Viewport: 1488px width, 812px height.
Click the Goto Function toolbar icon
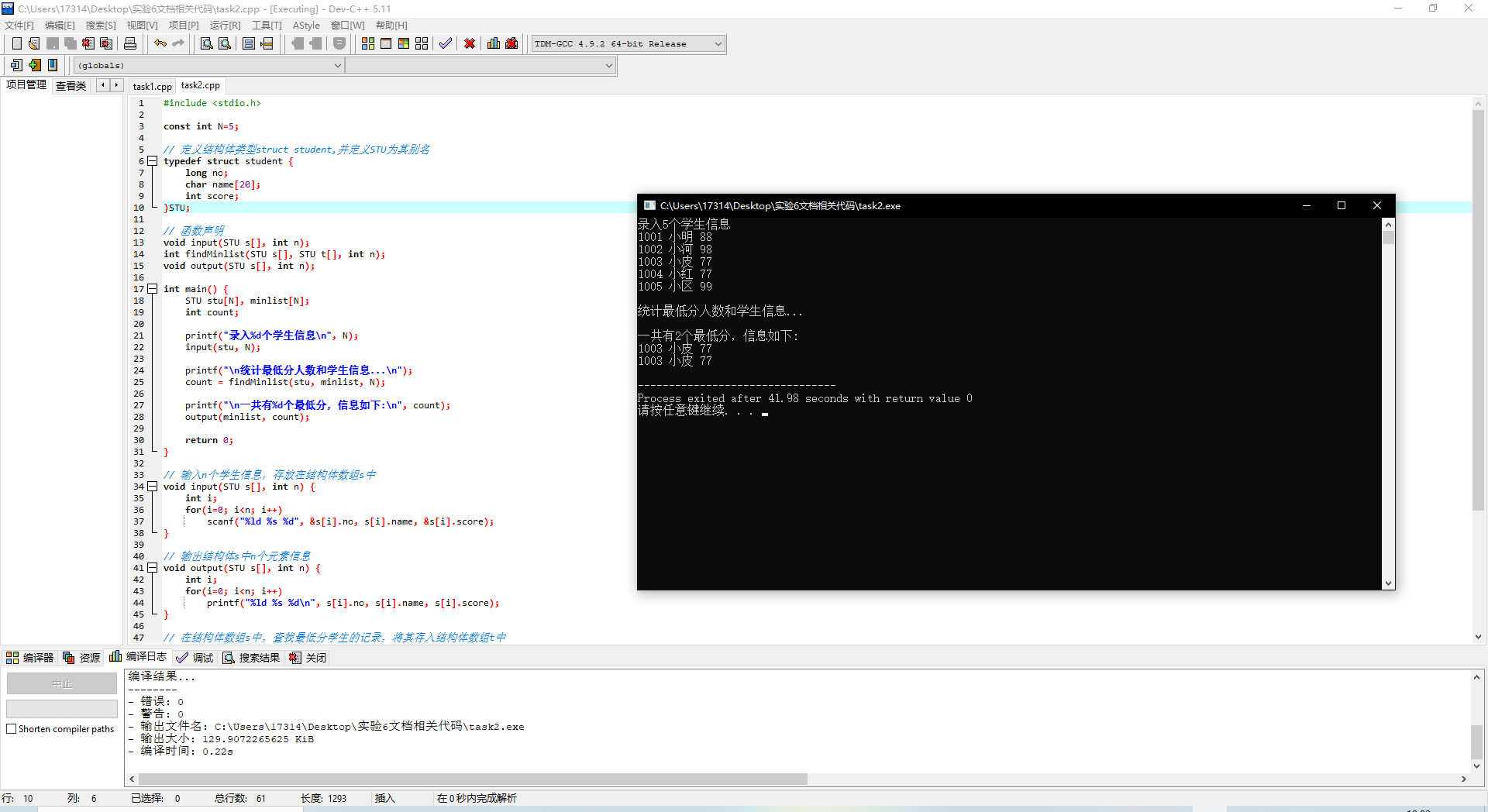pyautogui.click(x=249, y=43)
